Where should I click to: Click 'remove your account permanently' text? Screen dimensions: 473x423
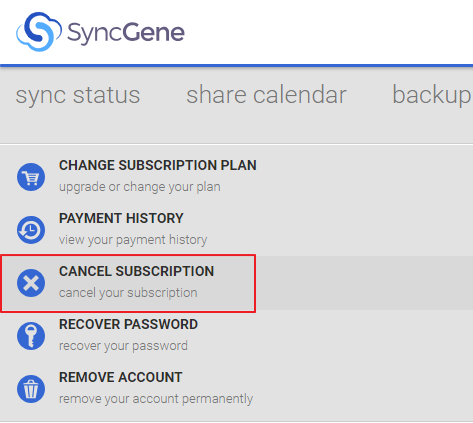[156, 399]
